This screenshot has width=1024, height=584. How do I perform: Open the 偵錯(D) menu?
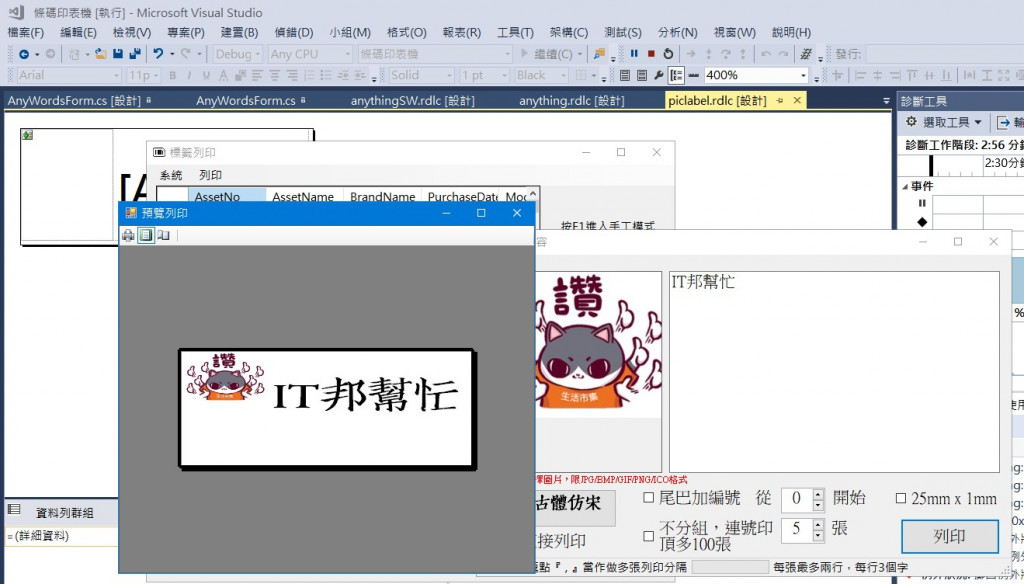(x=293, y=32)
